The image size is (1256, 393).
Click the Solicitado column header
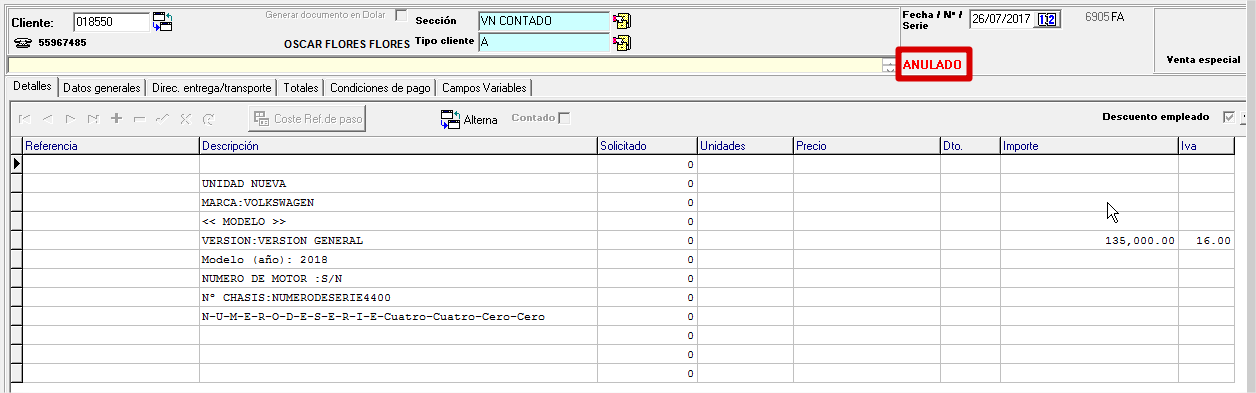click(x=647, y=146)
